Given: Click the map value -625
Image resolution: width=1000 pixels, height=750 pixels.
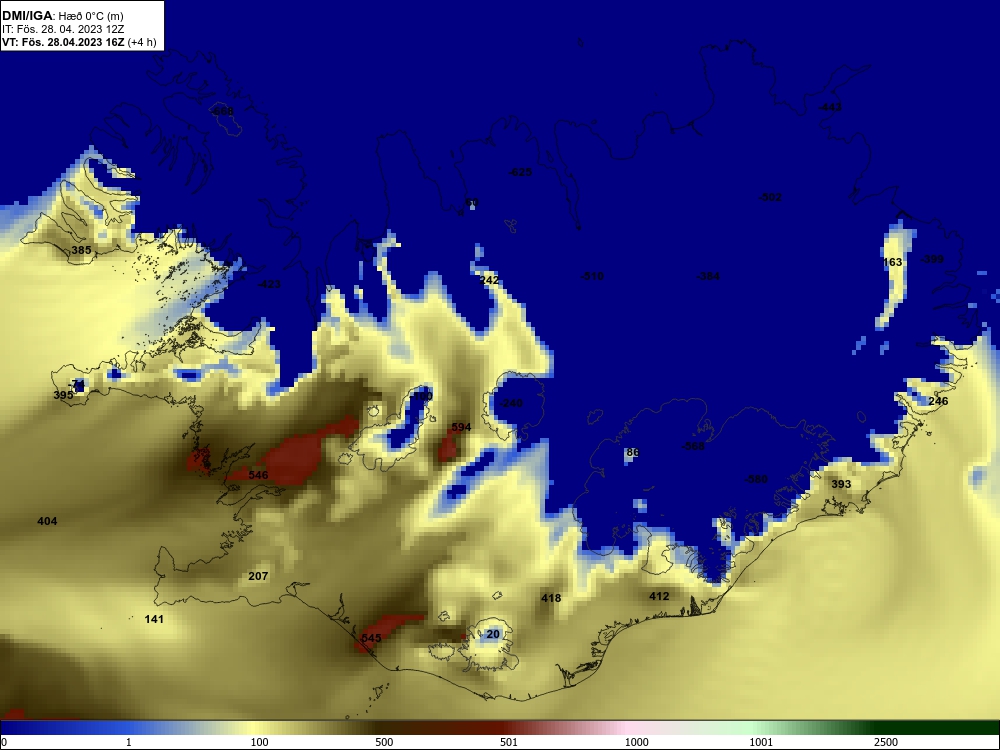Looking at the screenshot, I should point(520,172).
